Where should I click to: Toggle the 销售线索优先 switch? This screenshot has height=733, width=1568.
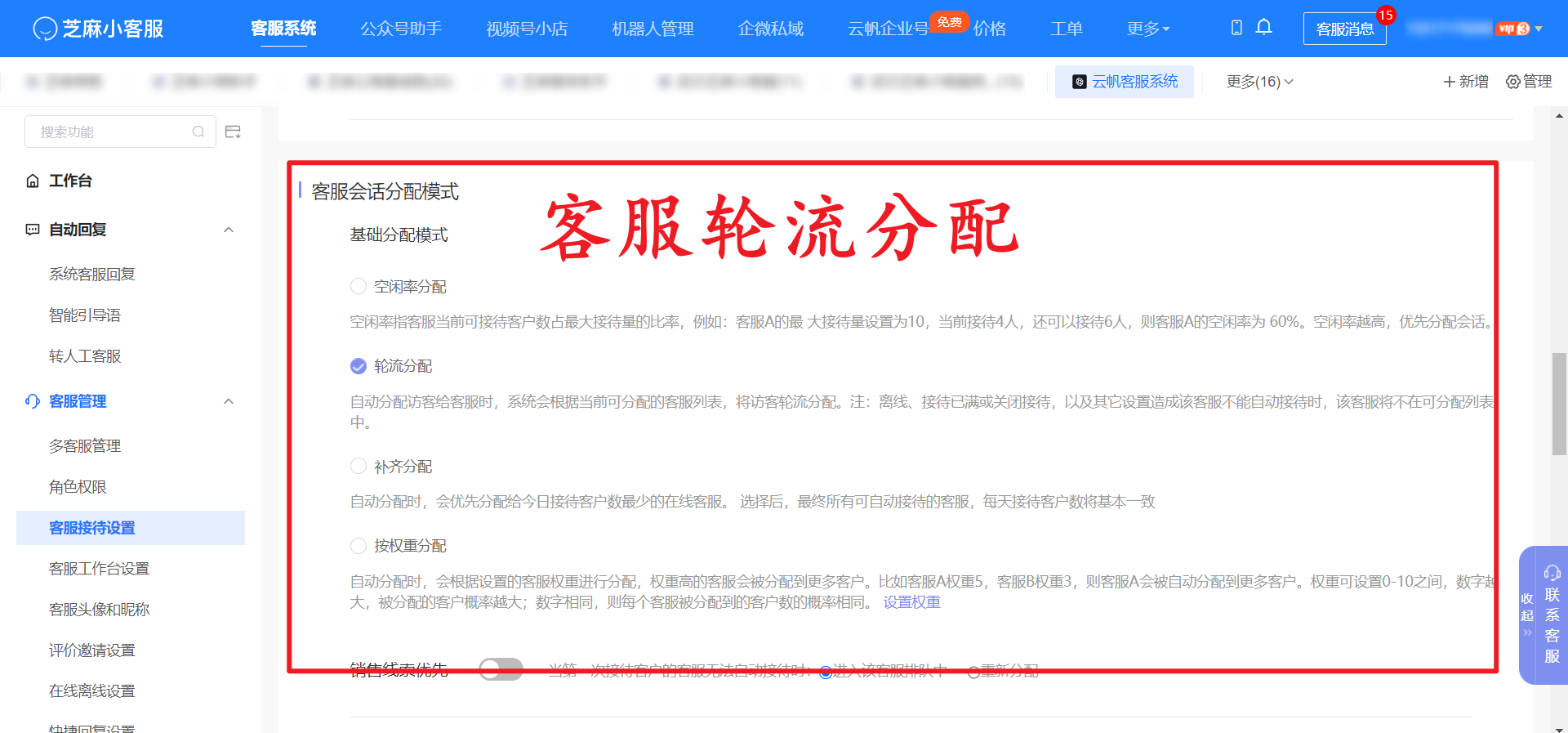click(501, 670)
